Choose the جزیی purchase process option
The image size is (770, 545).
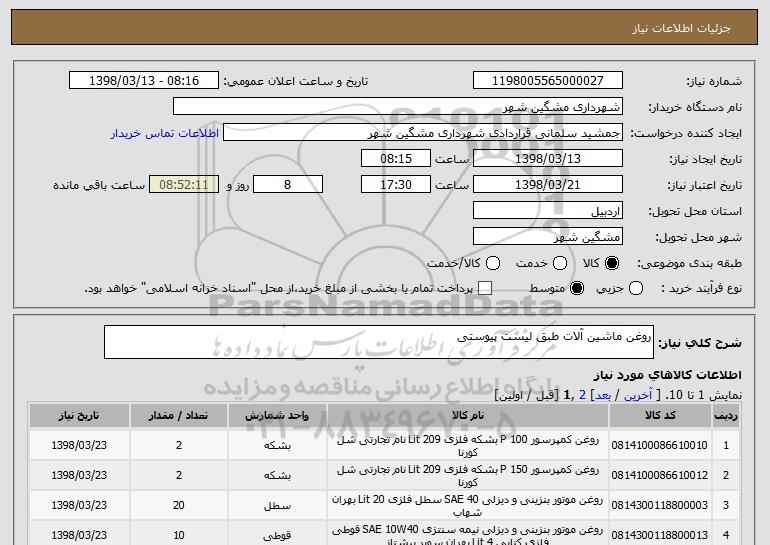[x=635, y=288]
